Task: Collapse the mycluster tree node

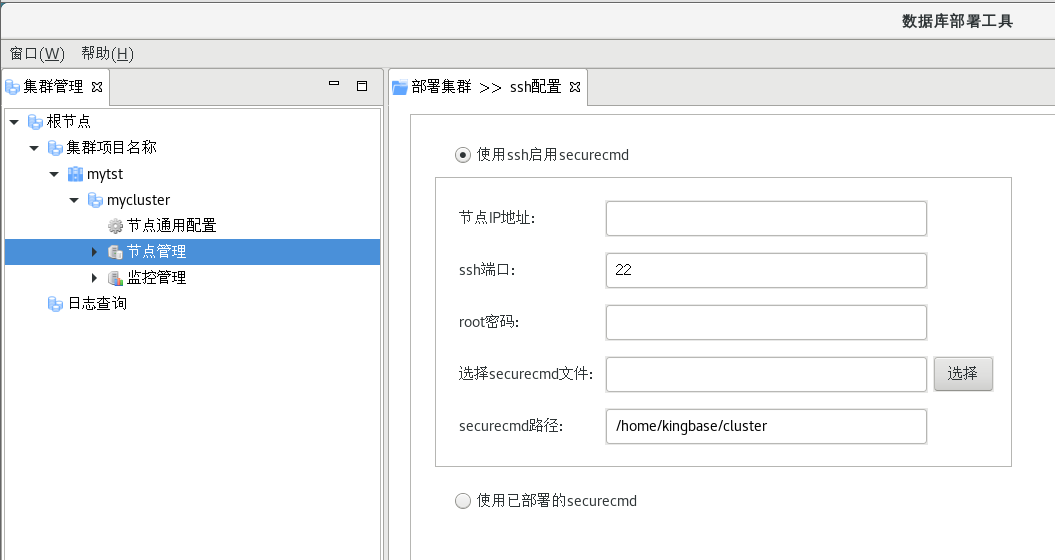Action: (x=74, y=200)
